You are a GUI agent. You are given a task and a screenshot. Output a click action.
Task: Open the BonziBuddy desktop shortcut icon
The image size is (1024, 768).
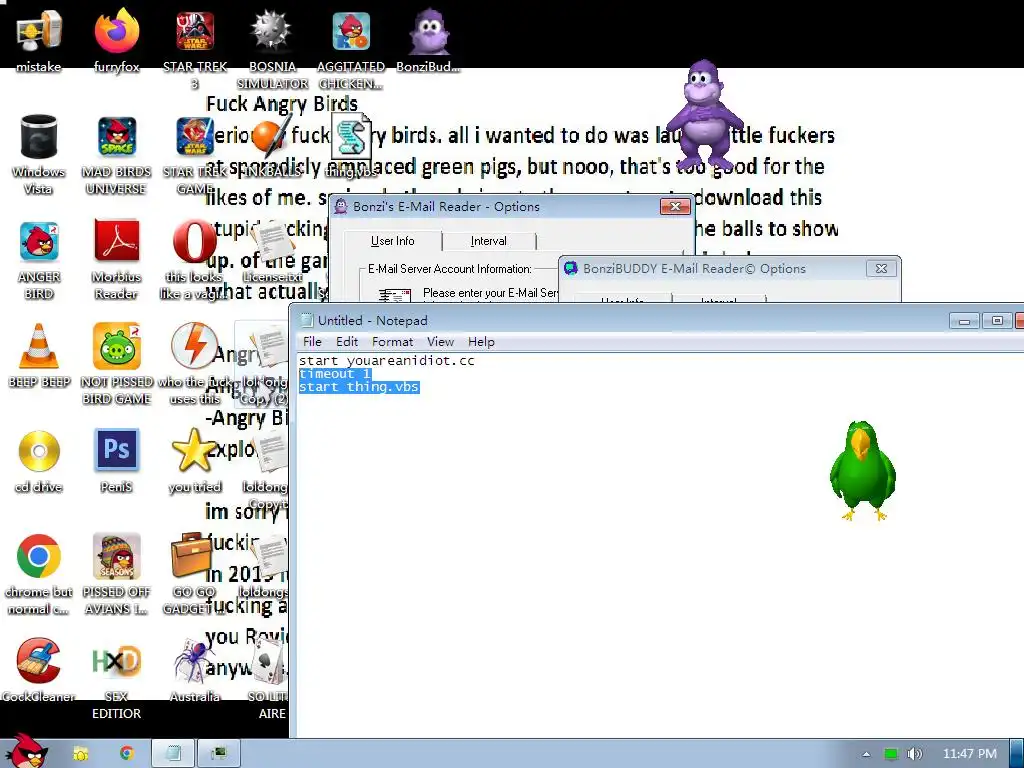(429, 31)
